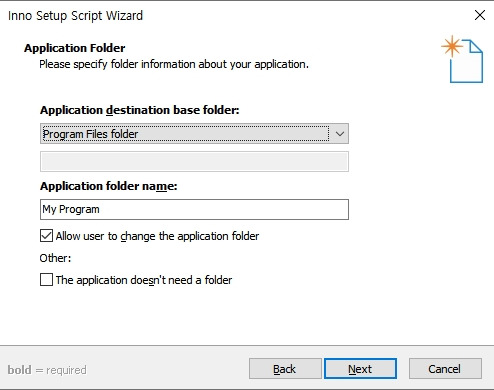Cancel the script wizard
The height and width of the screenshot is (390, 494).
click(445, 369)
